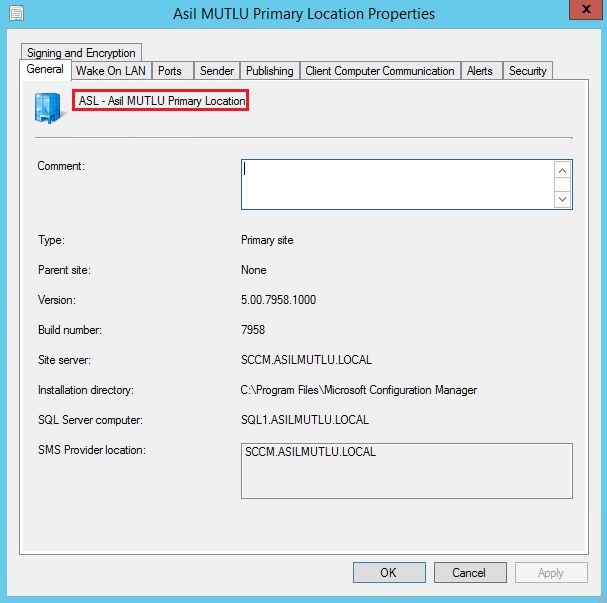Click the Site server value SCCM.ASILMUTLU.LOCAL
Screen dimensions: 607x603
pos(306,360)
